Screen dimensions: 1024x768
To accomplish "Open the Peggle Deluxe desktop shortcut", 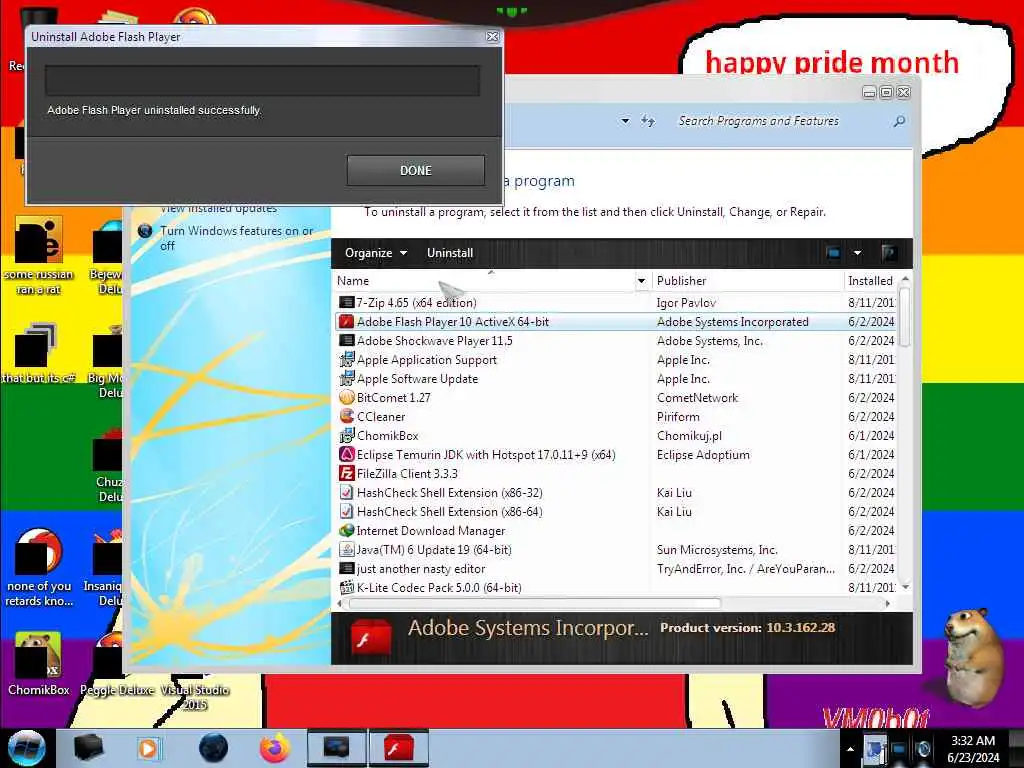I will pos(117,664).
